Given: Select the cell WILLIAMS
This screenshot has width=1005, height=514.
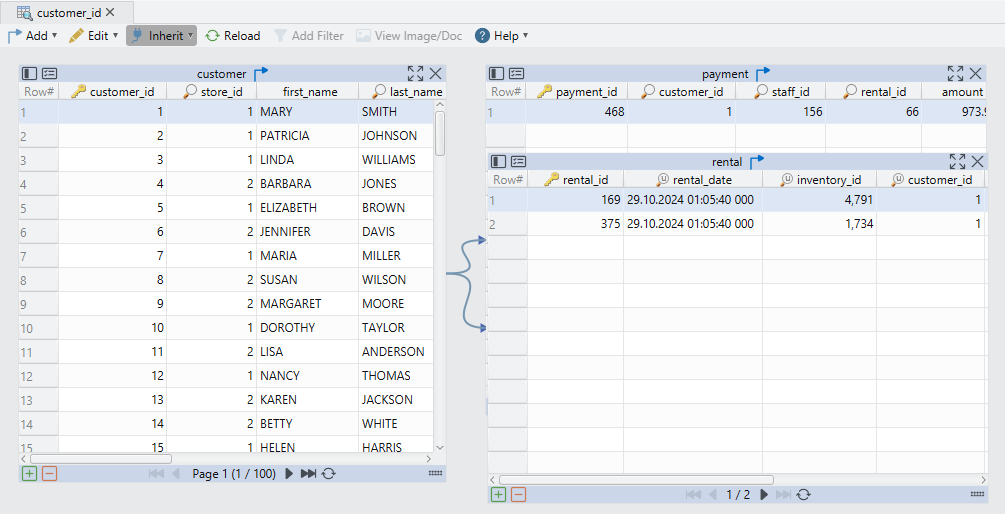Looking at the screenshot, I should [x=396, y=160].
